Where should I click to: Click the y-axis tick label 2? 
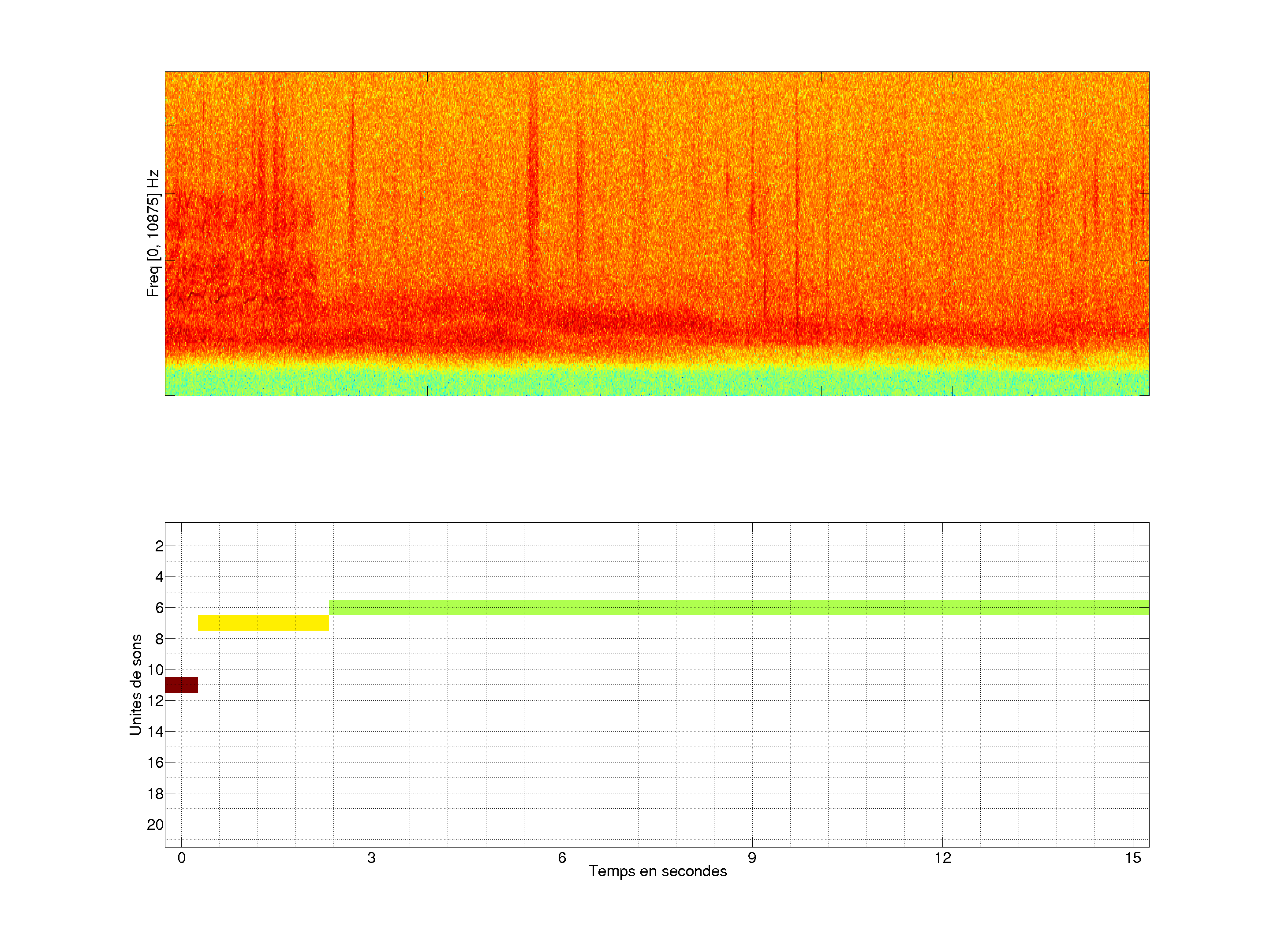[159, 546]
